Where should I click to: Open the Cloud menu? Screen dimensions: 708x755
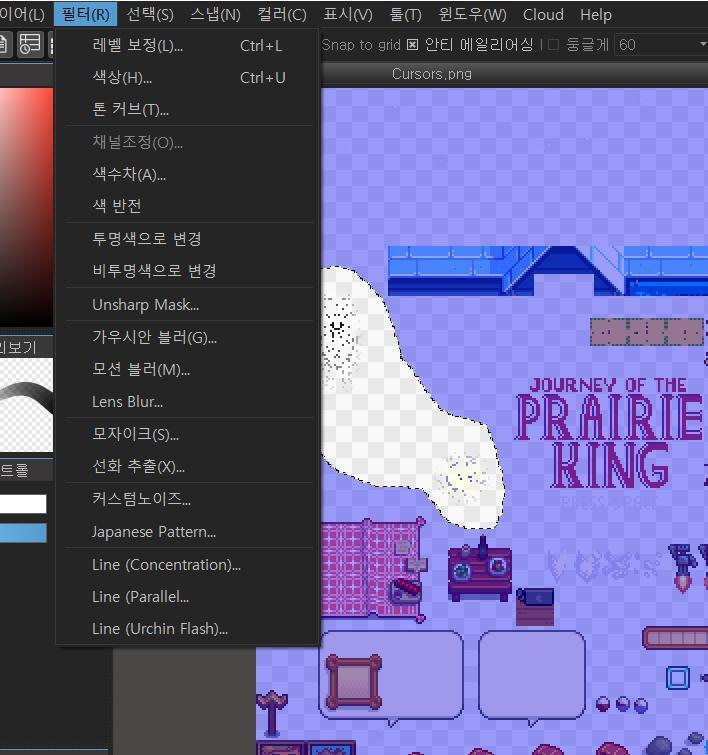[543, 14]
